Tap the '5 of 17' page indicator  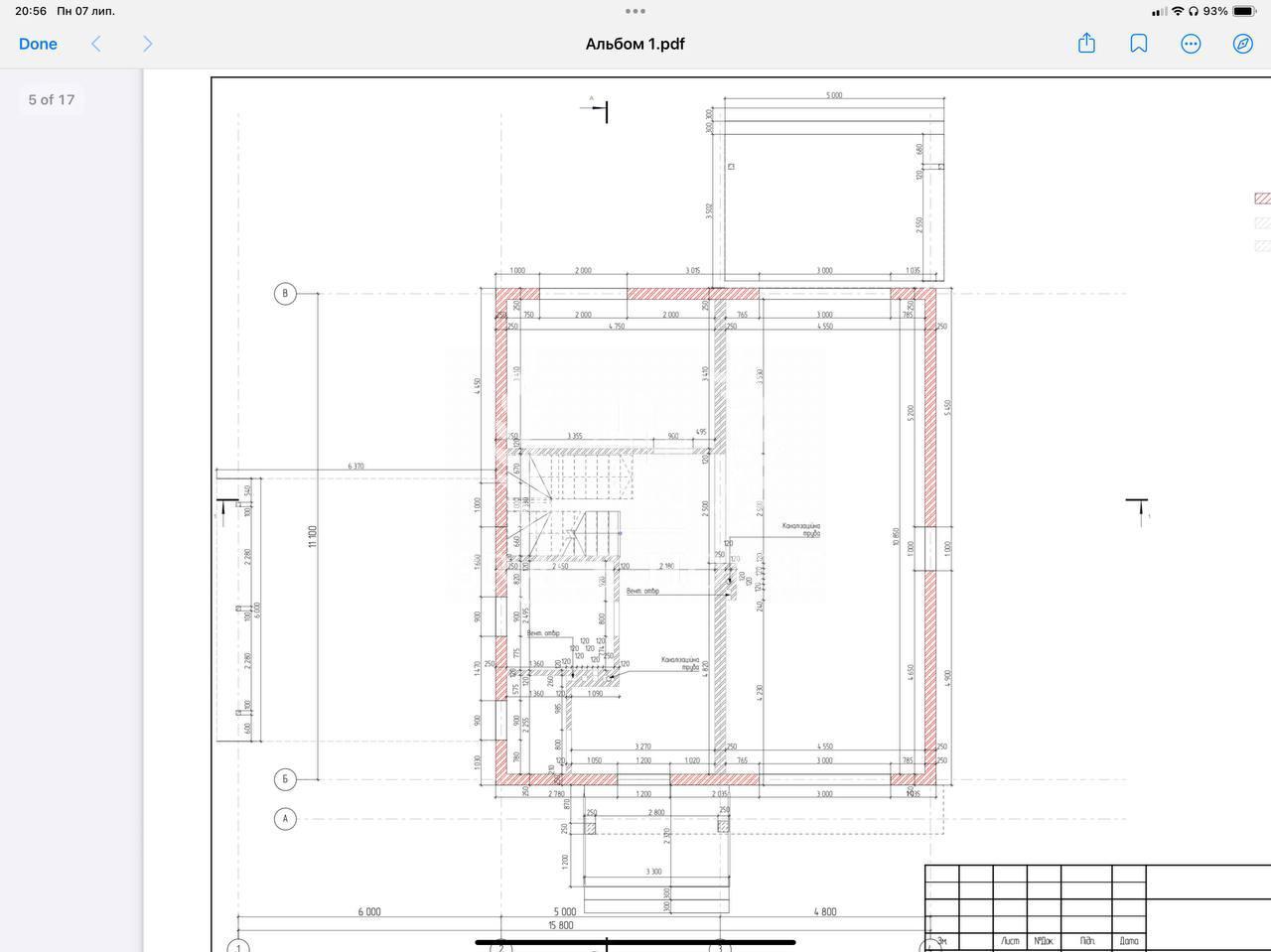click(52, 99)
